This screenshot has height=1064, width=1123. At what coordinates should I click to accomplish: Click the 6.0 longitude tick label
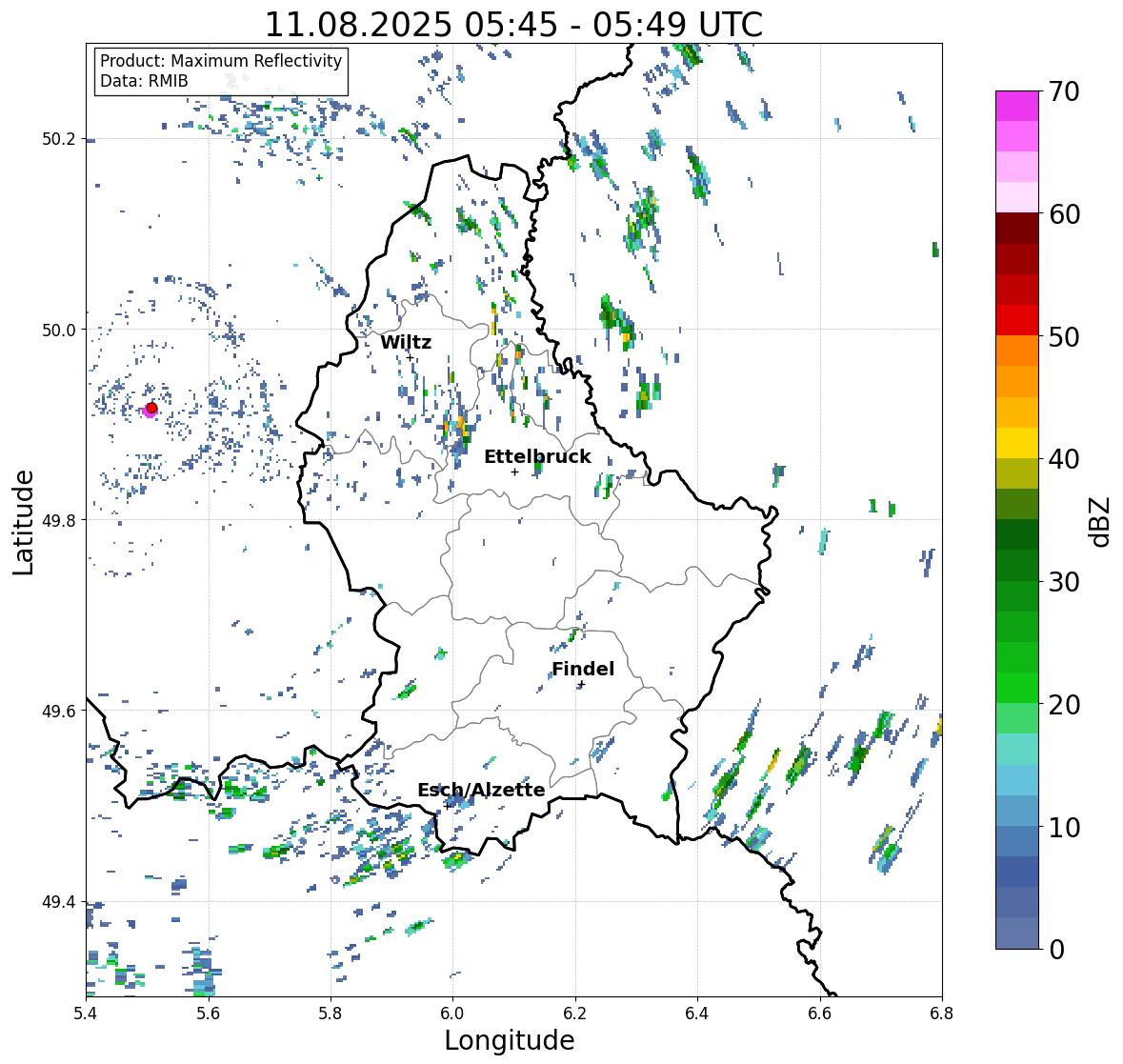click(452, 1014)
